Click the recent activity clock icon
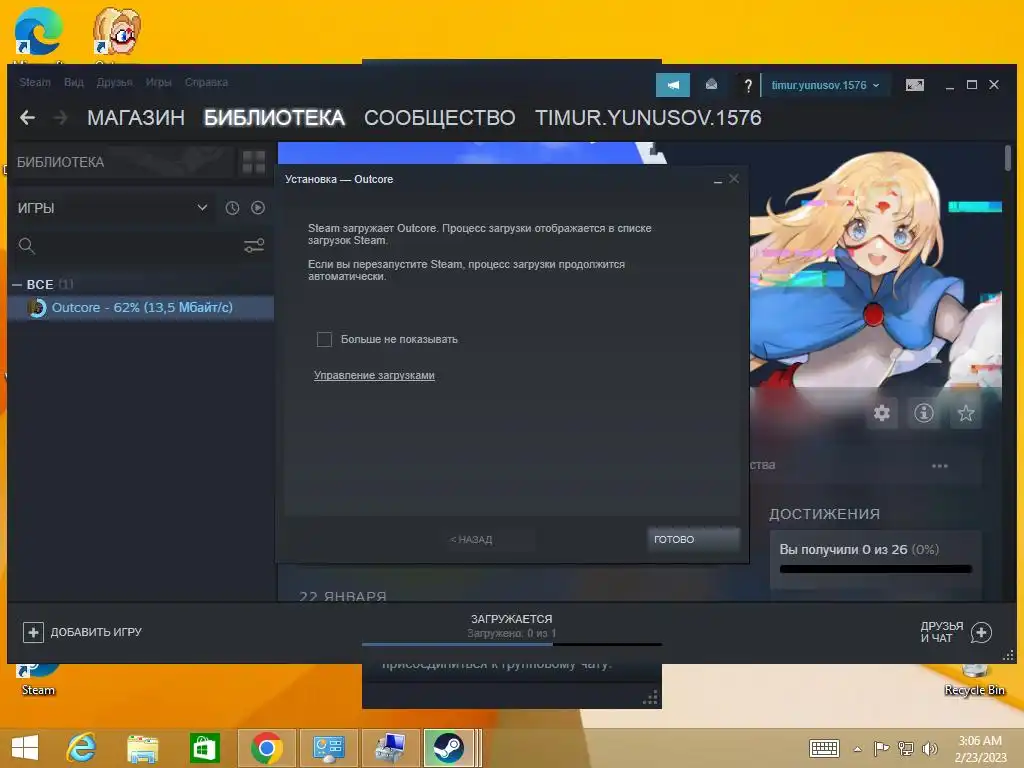This screenshot has width=1024, height=768. (x=232, y=208)
